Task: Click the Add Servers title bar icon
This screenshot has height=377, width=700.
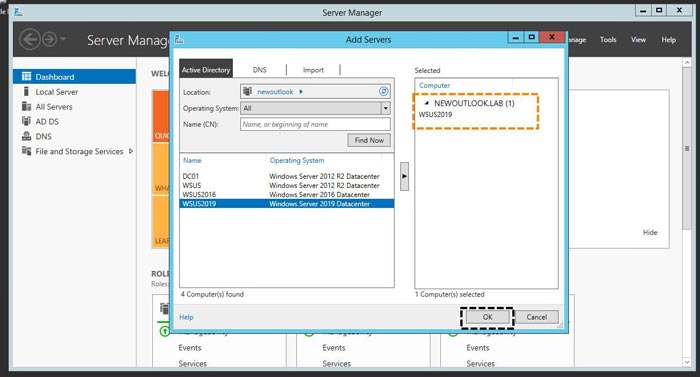Action: [x=179, y=39]
